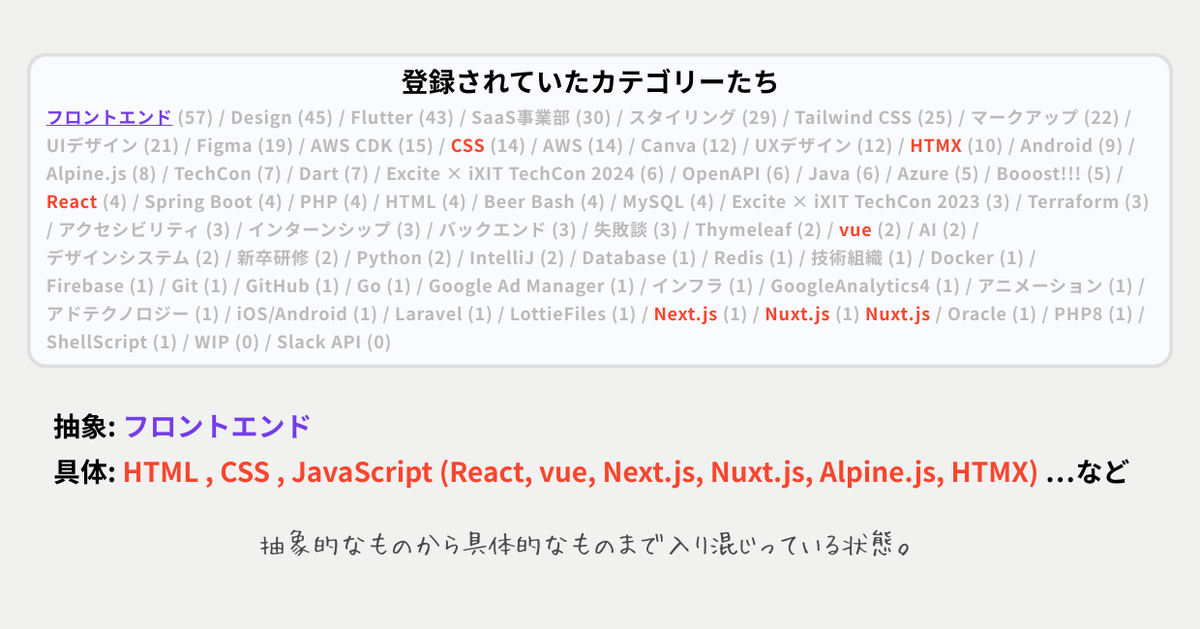Select the Design (45) category

click(281, 117)
